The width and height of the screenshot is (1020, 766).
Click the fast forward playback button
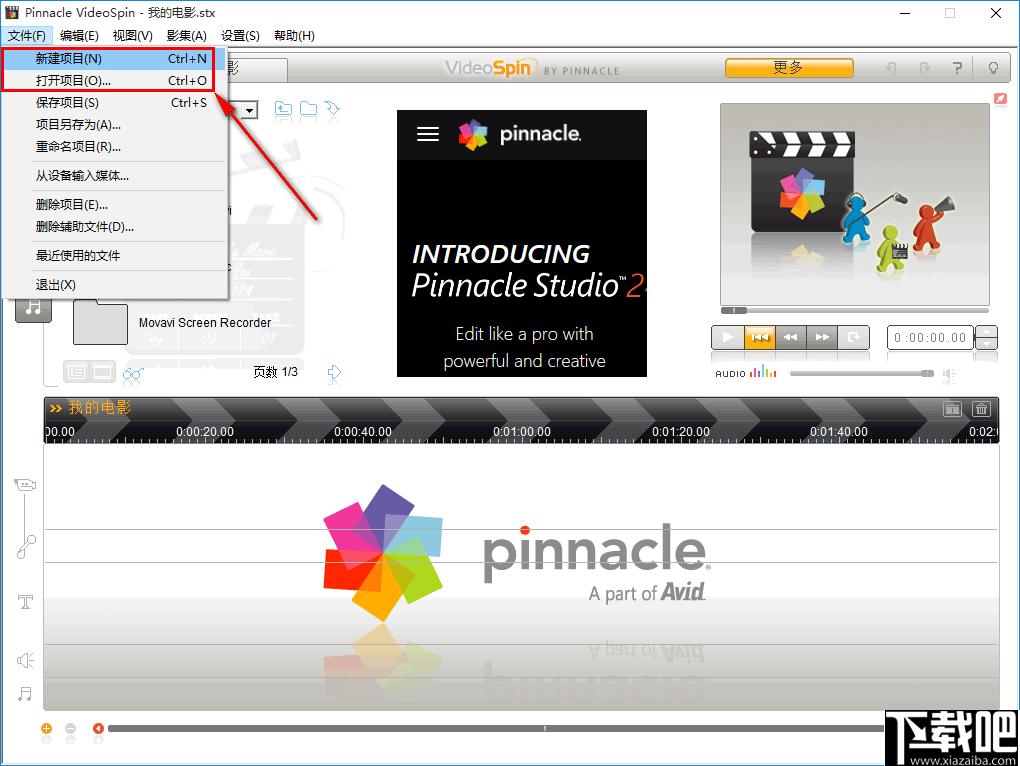coord(822,337)
